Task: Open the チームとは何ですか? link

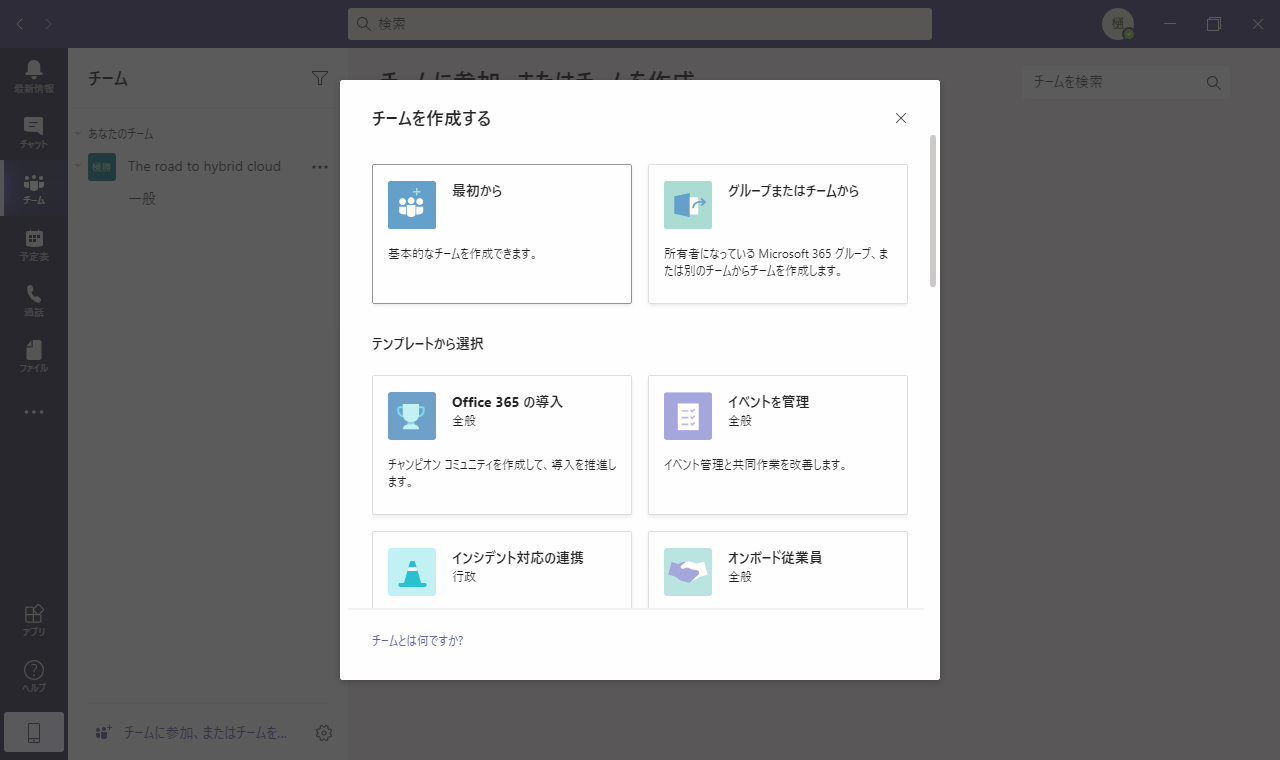Action: (x=417, y=641)
